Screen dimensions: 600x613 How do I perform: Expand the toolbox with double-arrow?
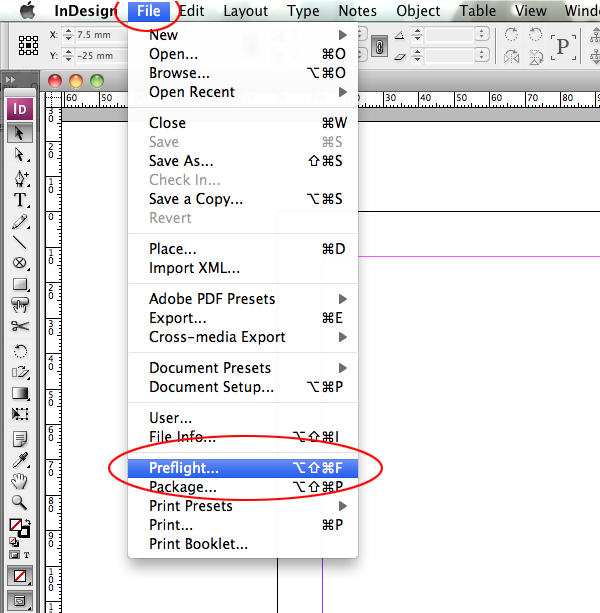[10, 79]
